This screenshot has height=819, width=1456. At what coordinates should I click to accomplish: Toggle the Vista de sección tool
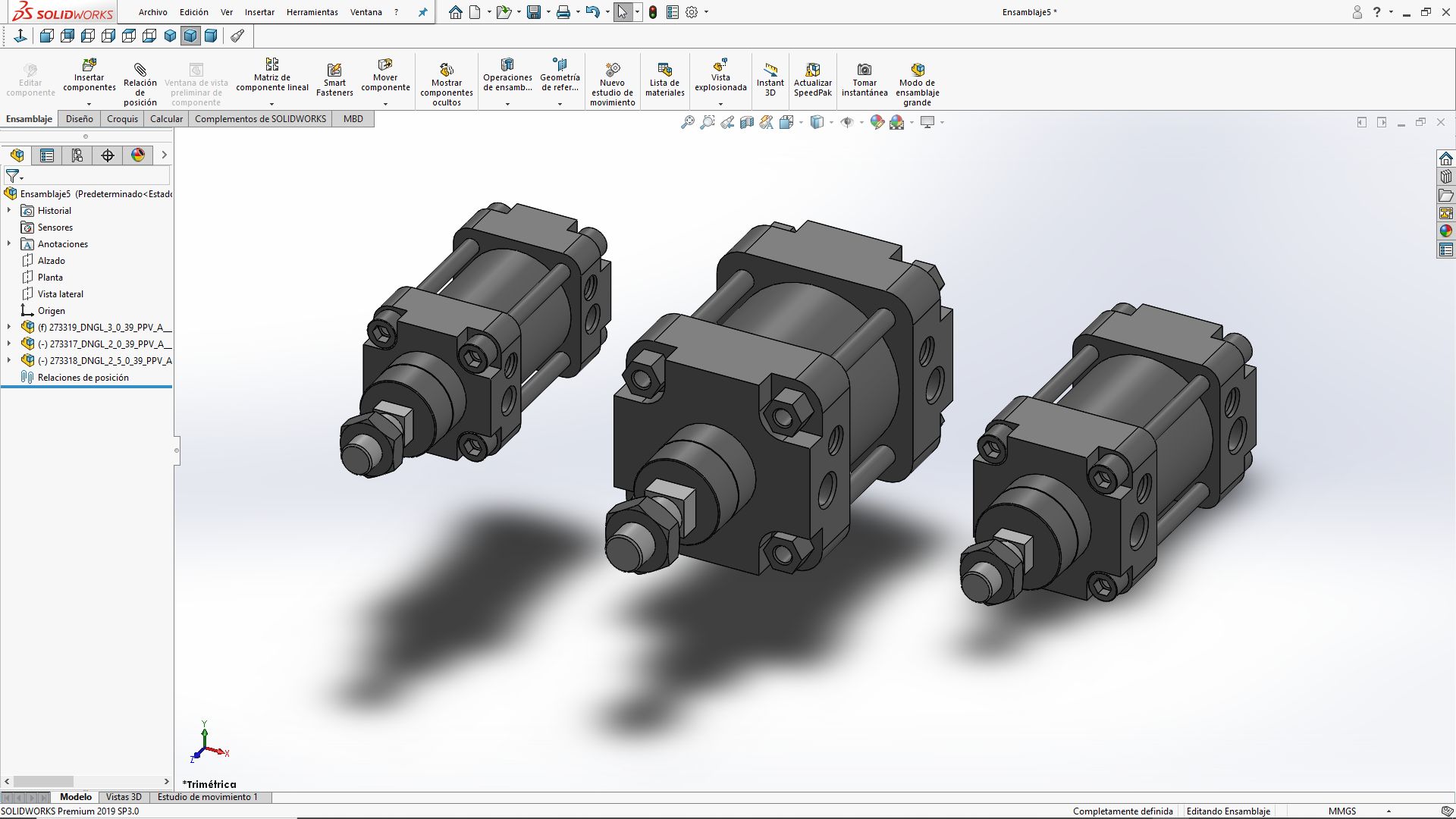pos(747,121)
